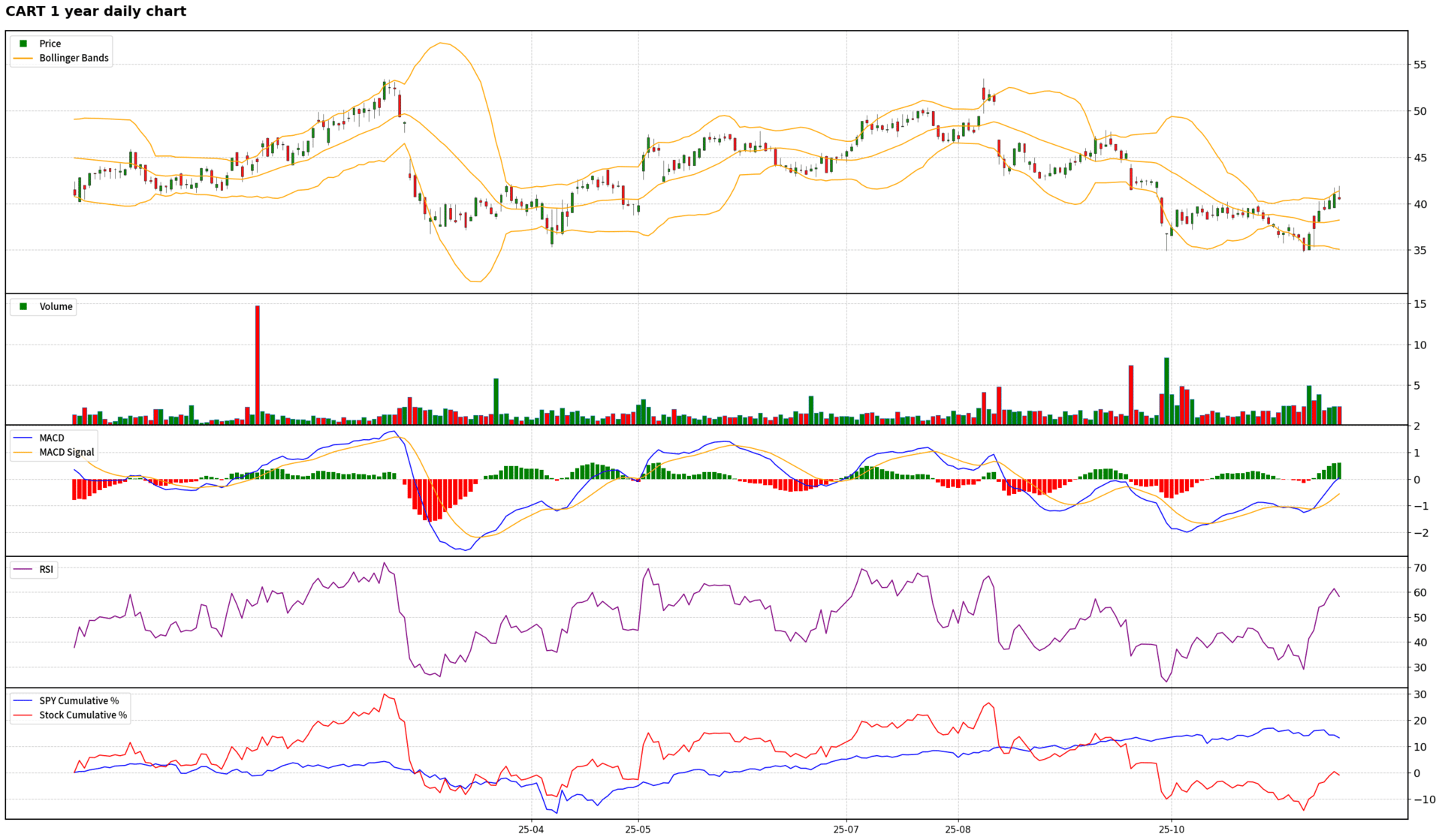Image resolution: width=1442 pixels, height=840 pixels.
Task: Click the green Price legend marker
Action: coord(23,44)
